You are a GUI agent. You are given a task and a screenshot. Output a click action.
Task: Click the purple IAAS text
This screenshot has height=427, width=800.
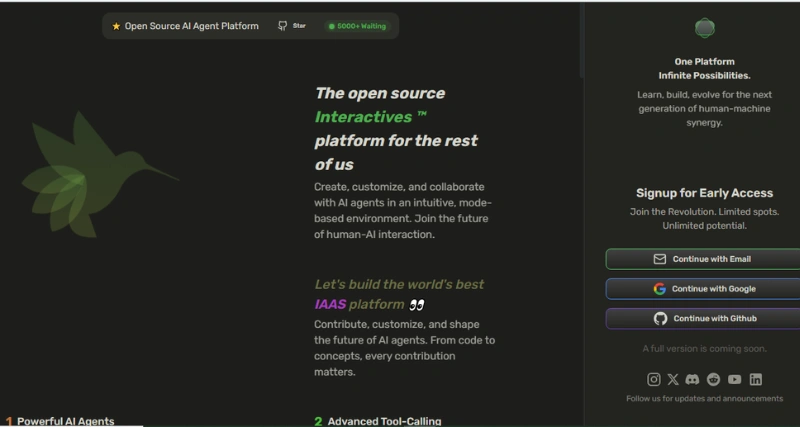(330, 304)
